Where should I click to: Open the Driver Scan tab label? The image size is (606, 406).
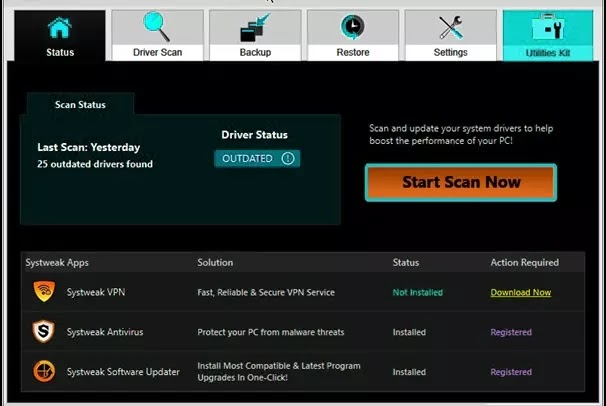[157, 52]
